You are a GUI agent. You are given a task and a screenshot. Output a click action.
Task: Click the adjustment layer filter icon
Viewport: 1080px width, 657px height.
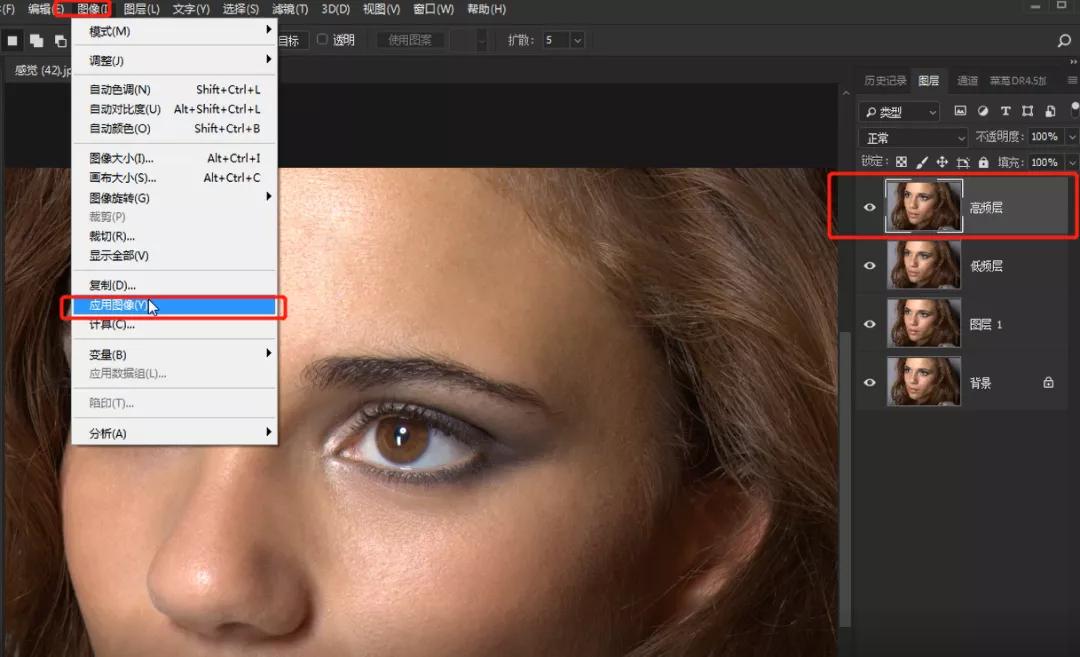[x=983, y=111]
